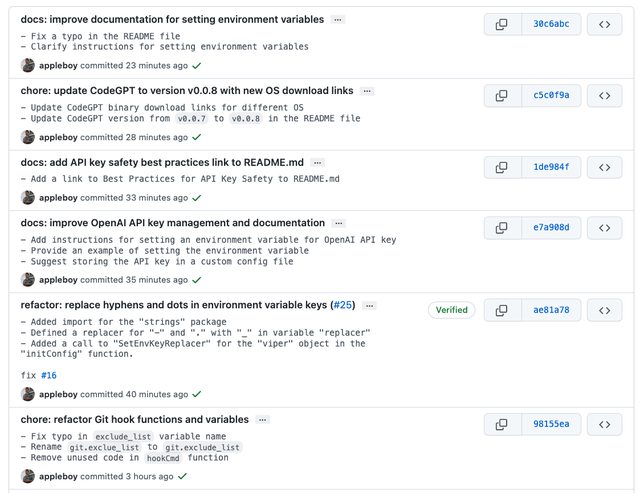Viewport: 640px width, 493px height.
Task: Browse repository at commit e7a908d
Action: [604, 228]
